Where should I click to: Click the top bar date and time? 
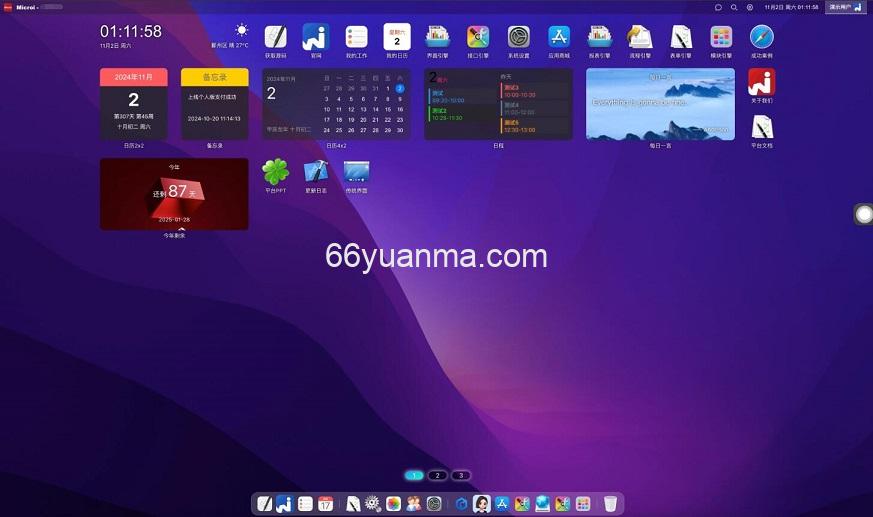click(x=791, y=7)
